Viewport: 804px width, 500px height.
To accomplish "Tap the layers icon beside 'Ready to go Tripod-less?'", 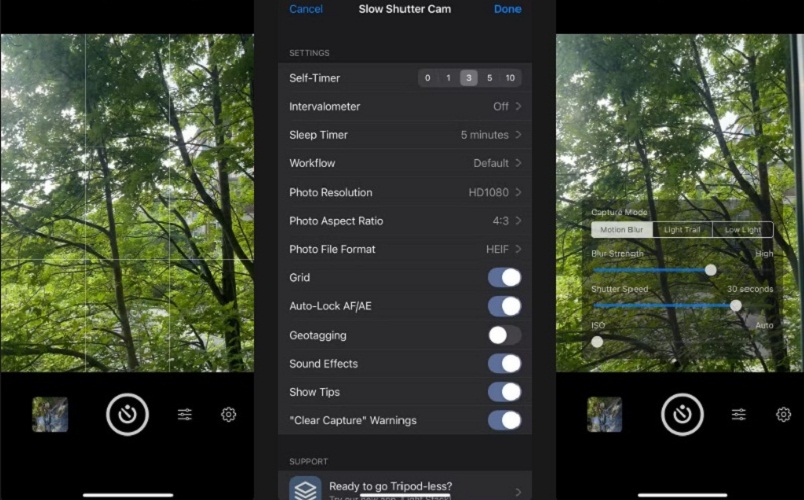I will coord(305,490).
